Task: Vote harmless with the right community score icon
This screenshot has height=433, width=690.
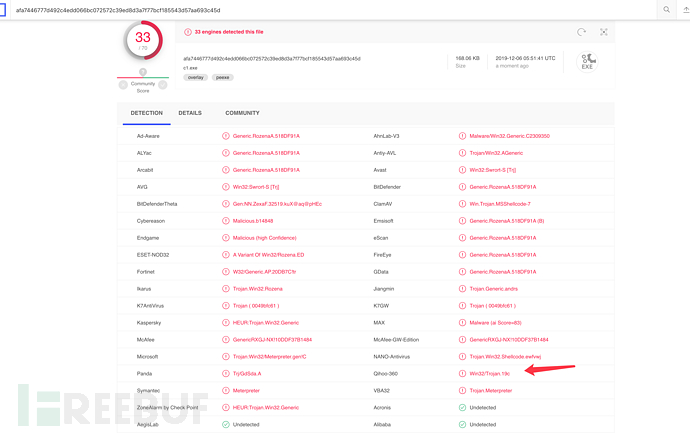Action: (x=163, y=84)
